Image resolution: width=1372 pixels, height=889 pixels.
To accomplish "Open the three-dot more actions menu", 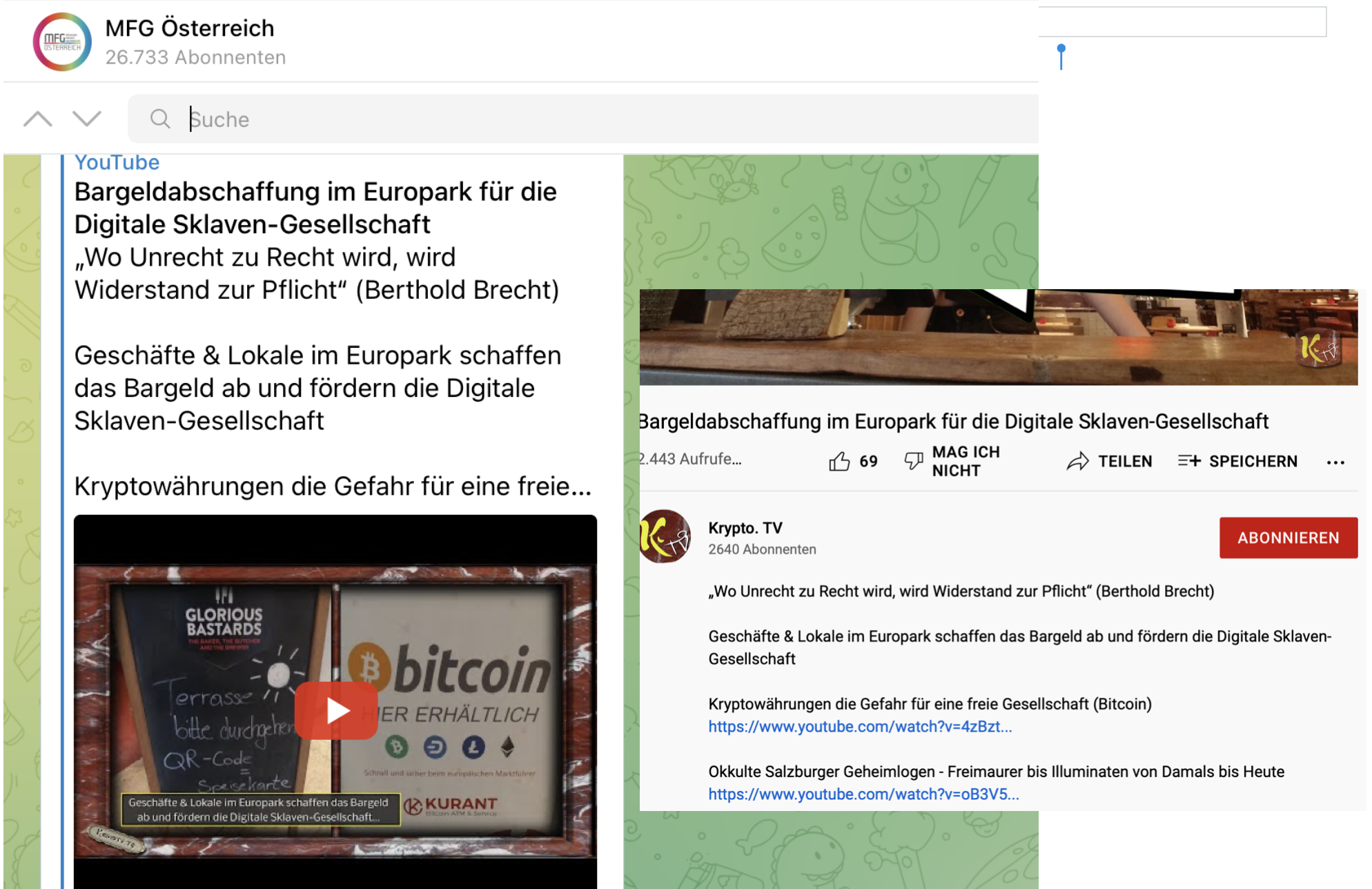I will pyautogui.click(x=1335, y=462).
